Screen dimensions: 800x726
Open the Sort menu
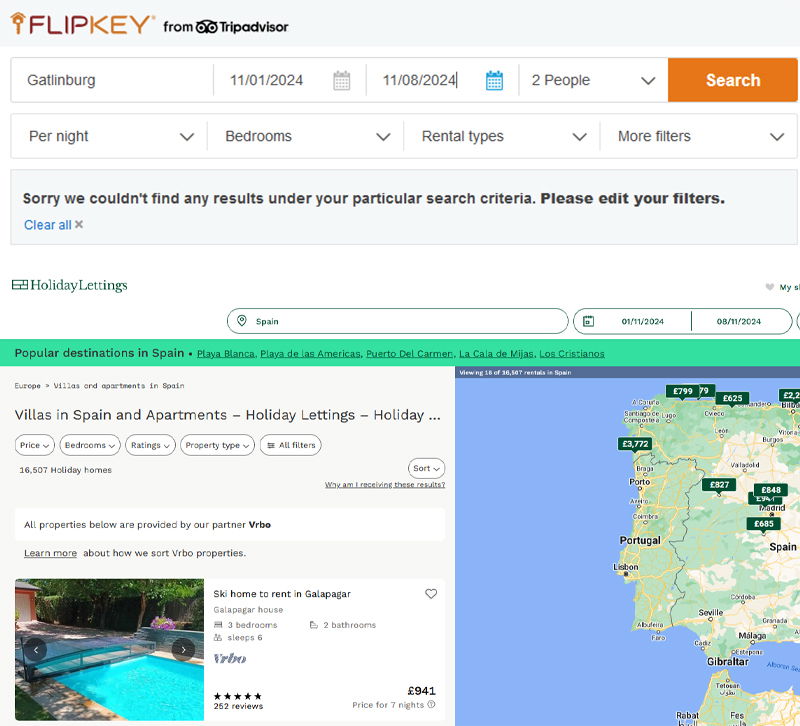(426, 468)
